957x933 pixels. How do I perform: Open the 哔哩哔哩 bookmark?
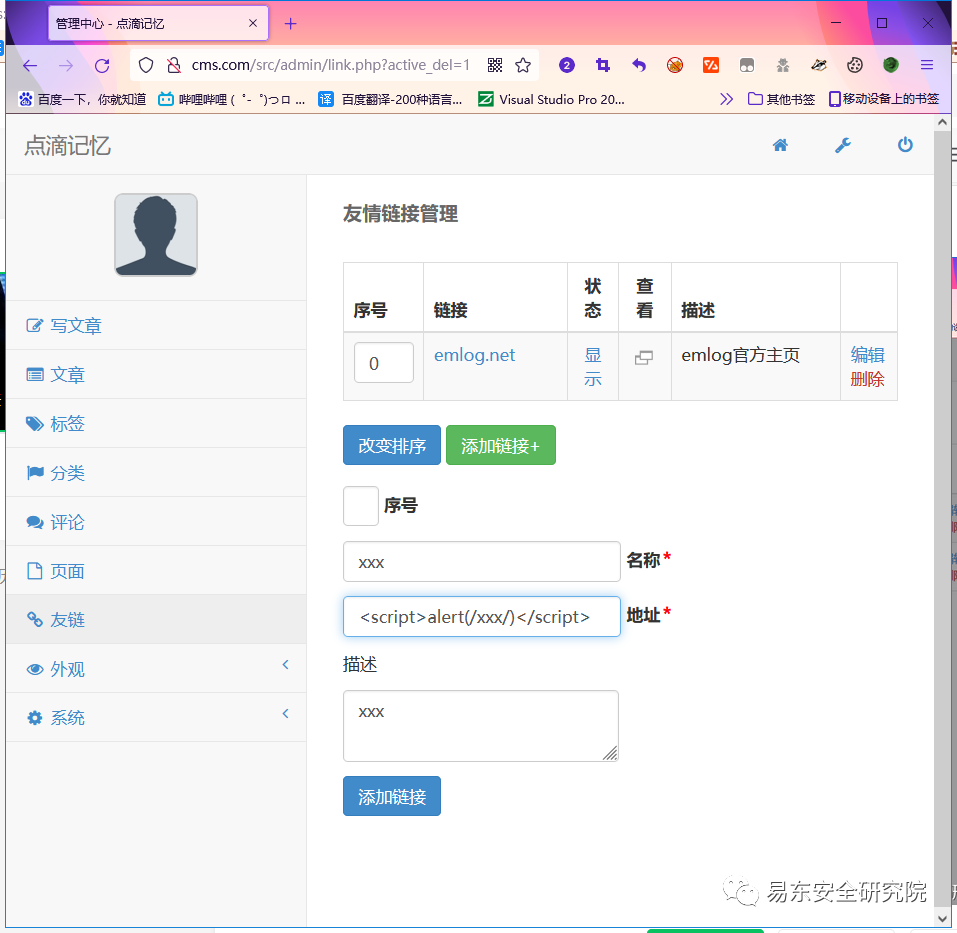pos(231,99)
